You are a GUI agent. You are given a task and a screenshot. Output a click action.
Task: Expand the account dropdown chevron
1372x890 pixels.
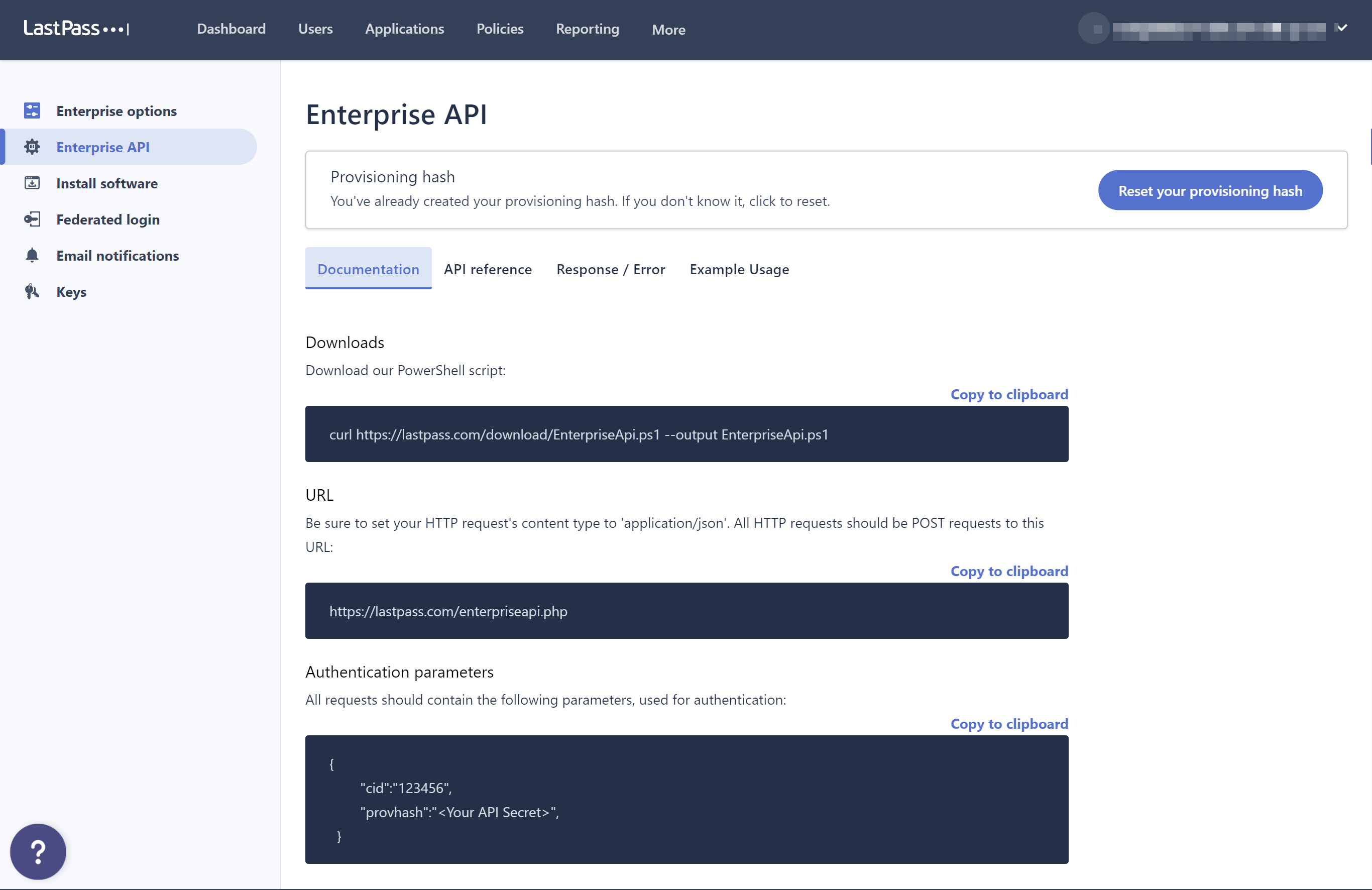tap(1342, 28)
